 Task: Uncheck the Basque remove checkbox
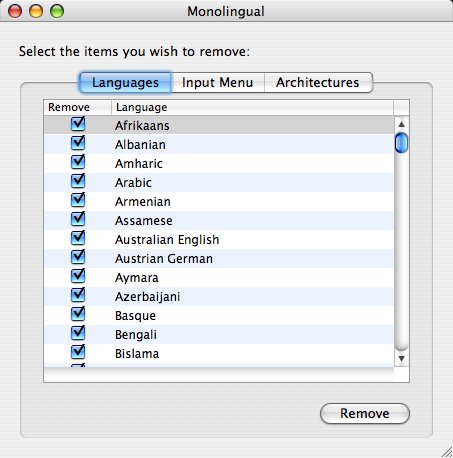click(x=78, y=315)
